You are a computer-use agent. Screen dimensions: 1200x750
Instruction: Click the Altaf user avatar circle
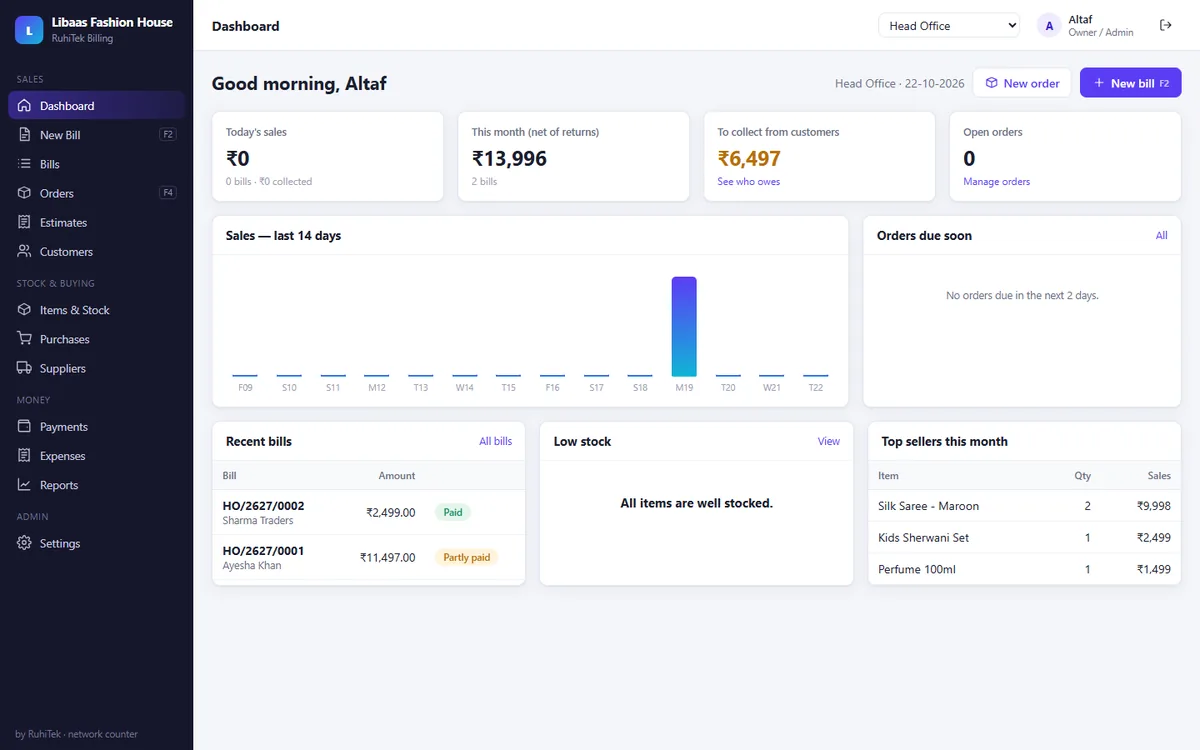[1049, 26]
